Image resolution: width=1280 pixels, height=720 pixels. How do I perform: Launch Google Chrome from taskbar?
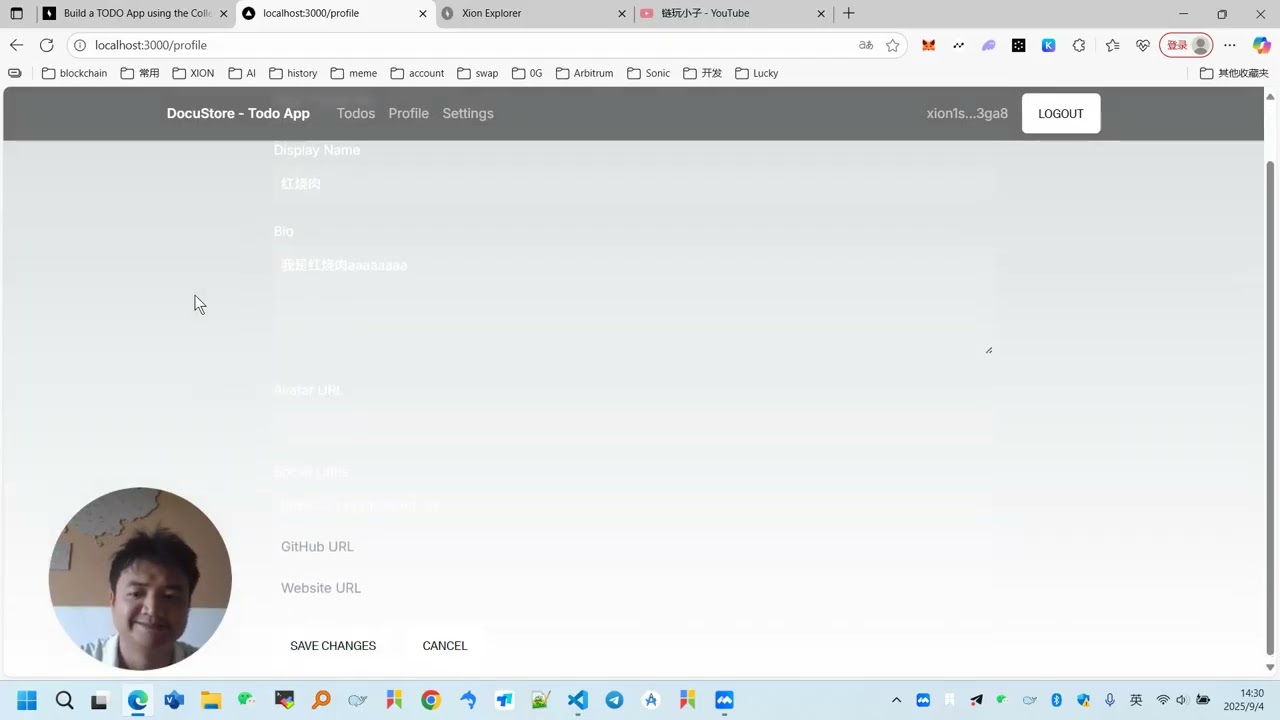pos(431,700)
